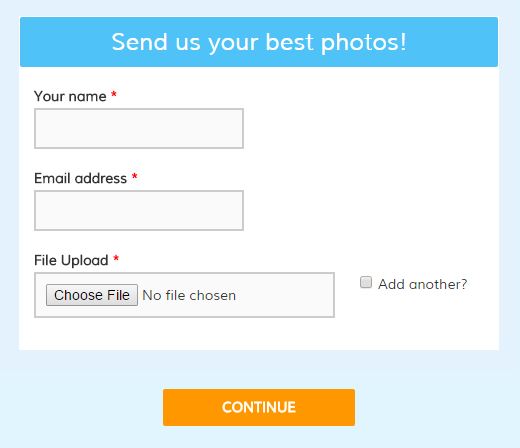Submit the form with CONTINUE button
The height and width of the screenshot is (448, 520).
[x=259, y=407]
